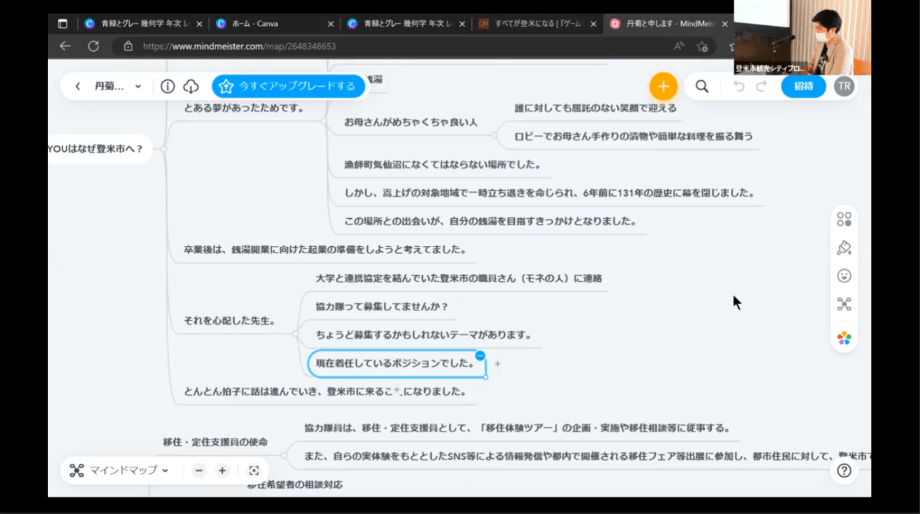Screen dimensions: 920x514
Task: Open the tab actions menu icon
Action: click(x=63, y=24)
